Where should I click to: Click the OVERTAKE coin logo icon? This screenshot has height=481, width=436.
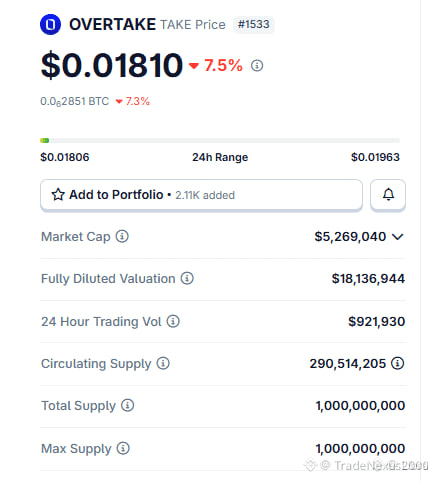pyautogui.click(x=50, y=24)
